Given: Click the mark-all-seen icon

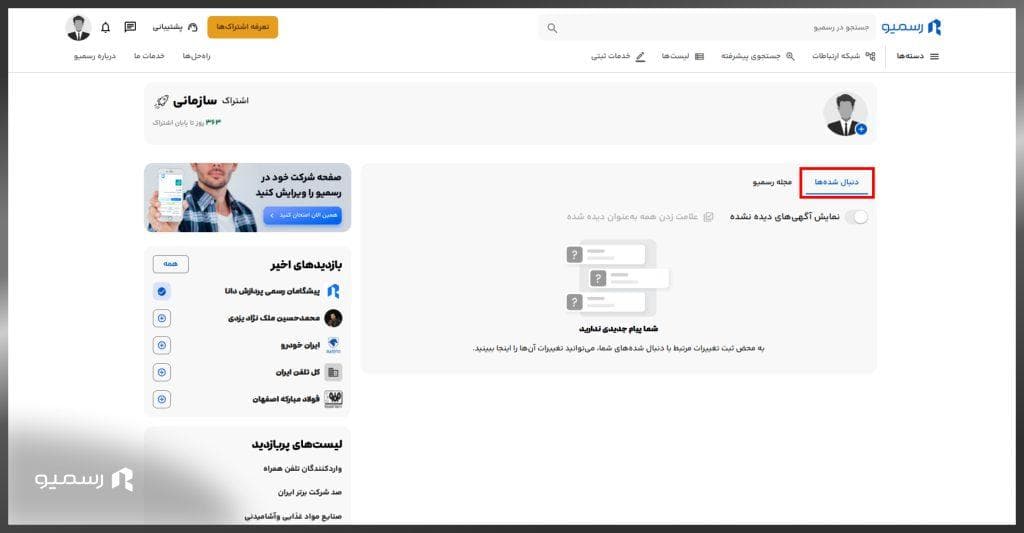Looking at the screenshot, I should (x=709, y=217).
